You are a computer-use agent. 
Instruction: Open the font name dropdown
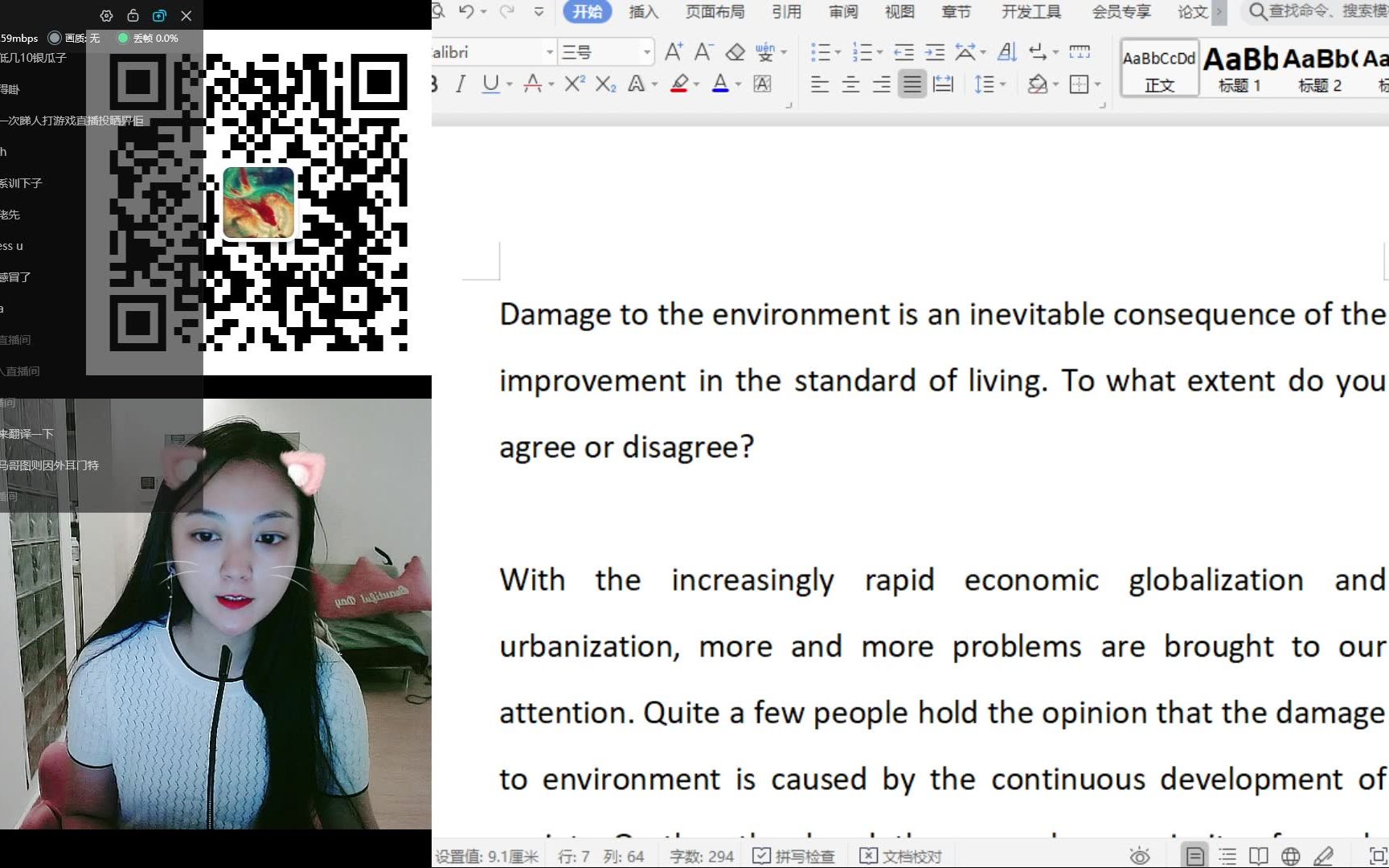(550, 52)
